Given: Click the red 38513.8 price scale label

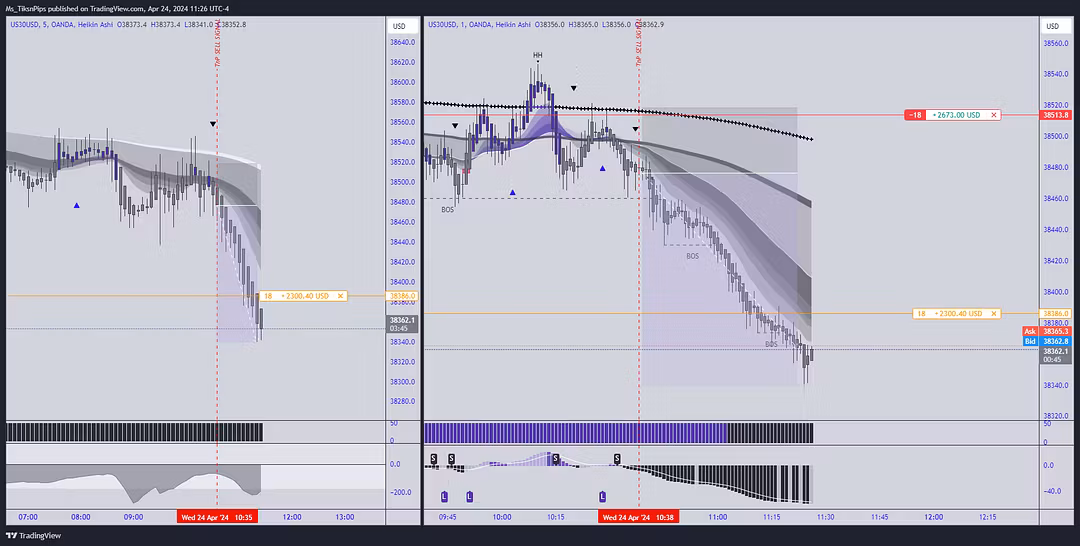Looking at the screenshot, I should 1054,115.
